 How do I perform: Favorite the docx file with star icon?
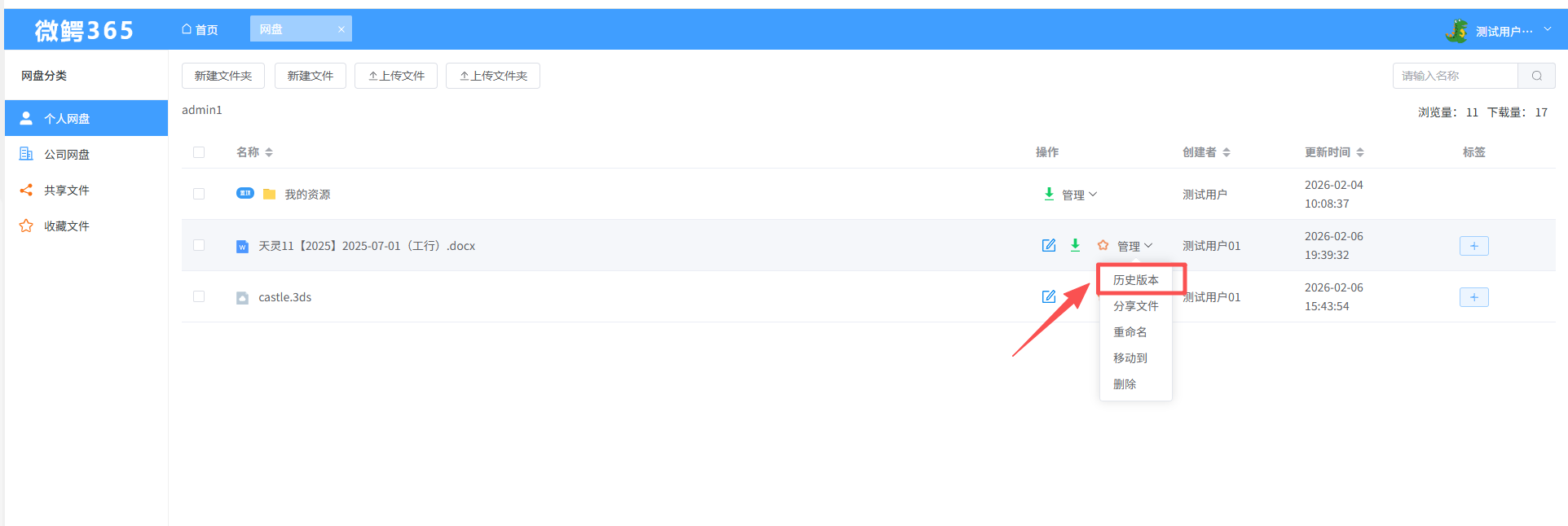(1103, 245)
